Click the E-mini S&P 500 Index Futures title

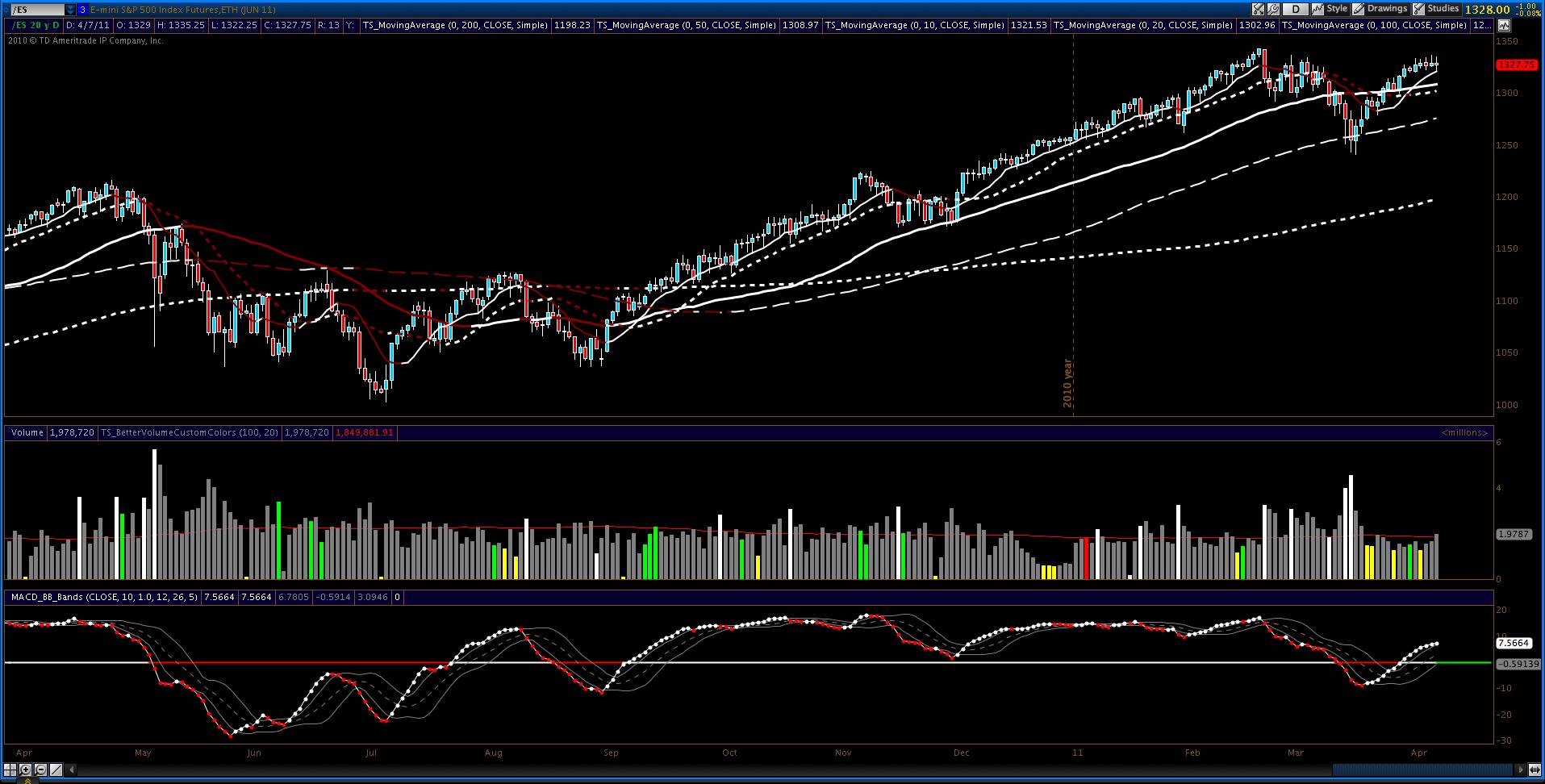183,10
